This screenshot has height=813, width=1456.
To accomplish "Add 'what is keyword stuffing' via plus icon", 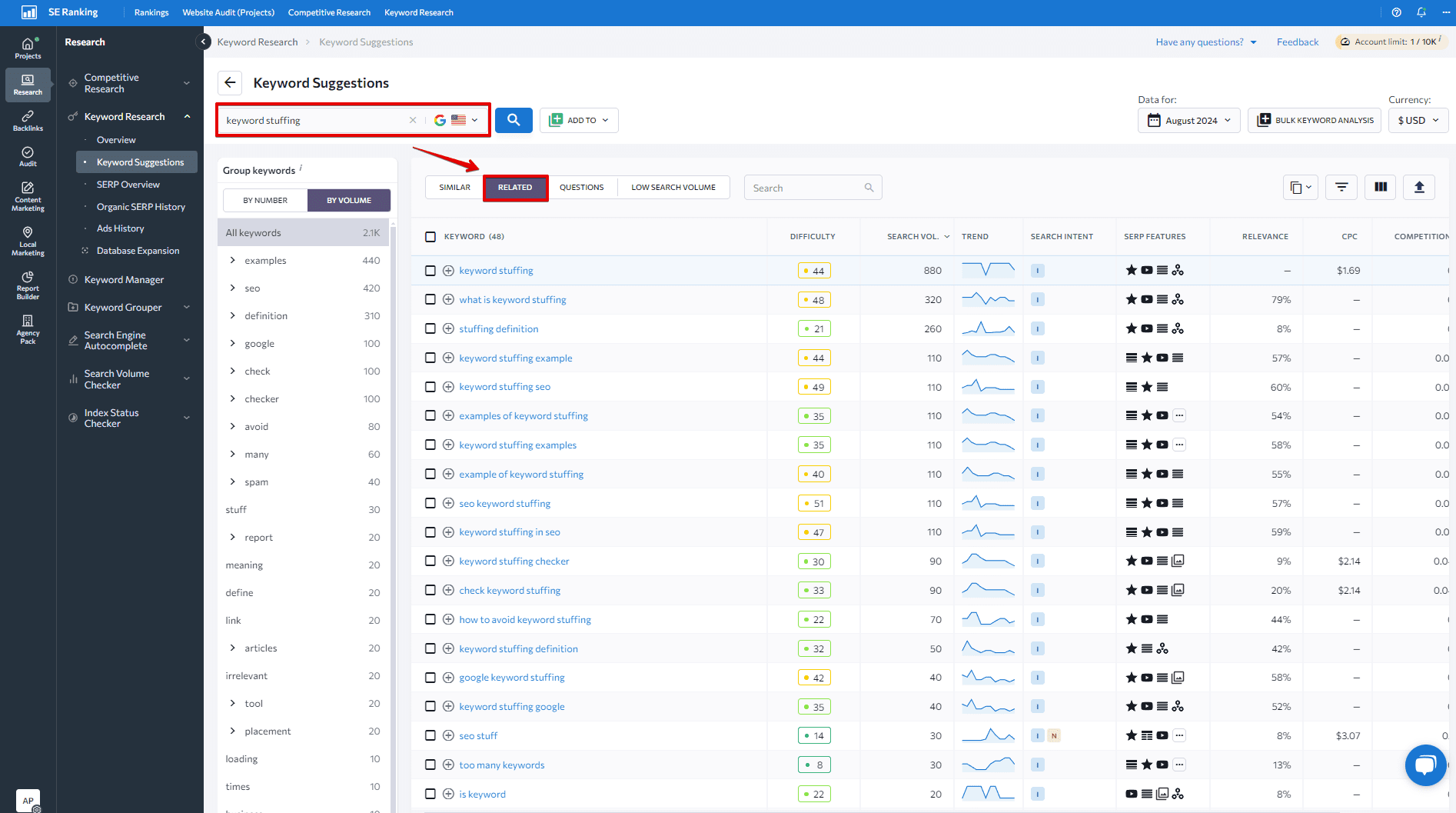I will click(x=448, y=299).
